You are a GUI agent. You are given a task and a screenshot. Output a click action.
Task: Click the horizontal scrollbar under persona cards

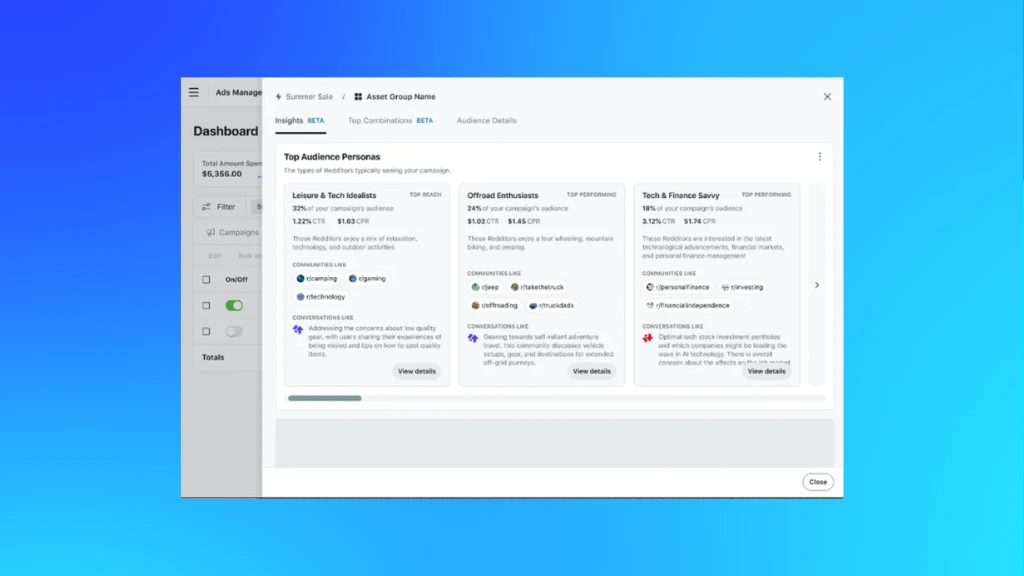[x=325, y=398]
